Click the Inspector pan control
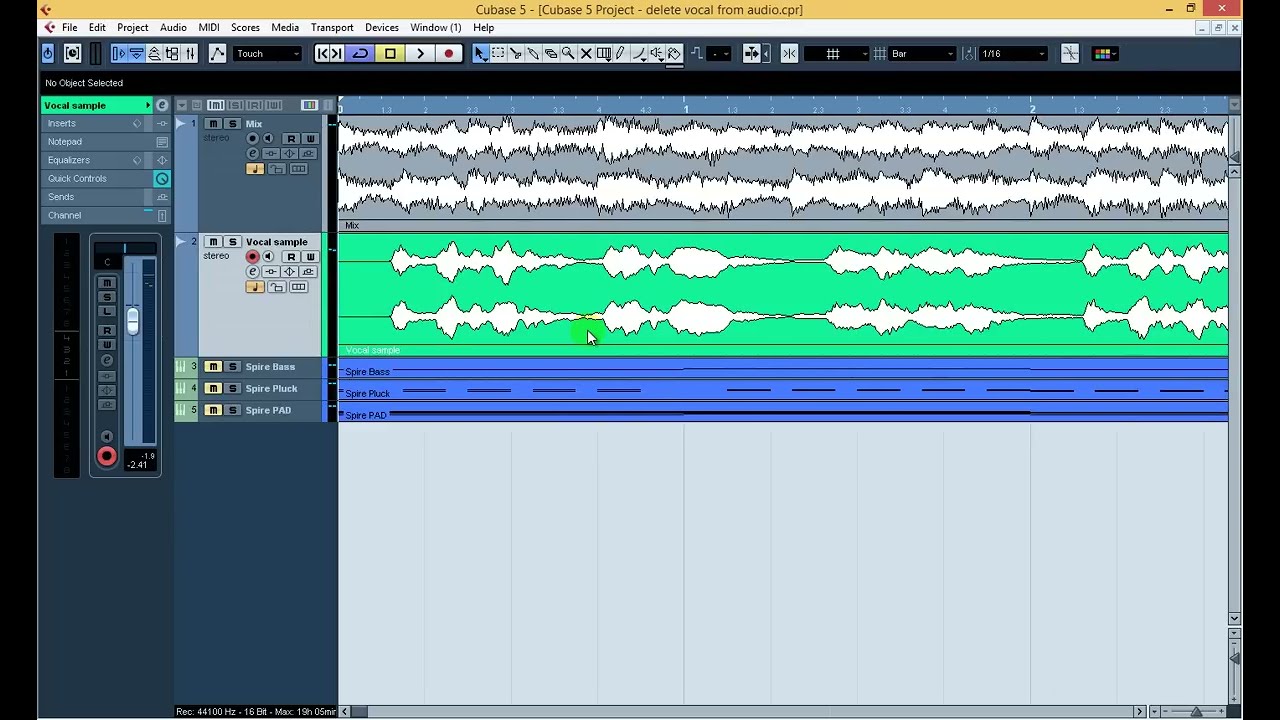Screen dimensions: 1280x720 [x=125, y=247]
